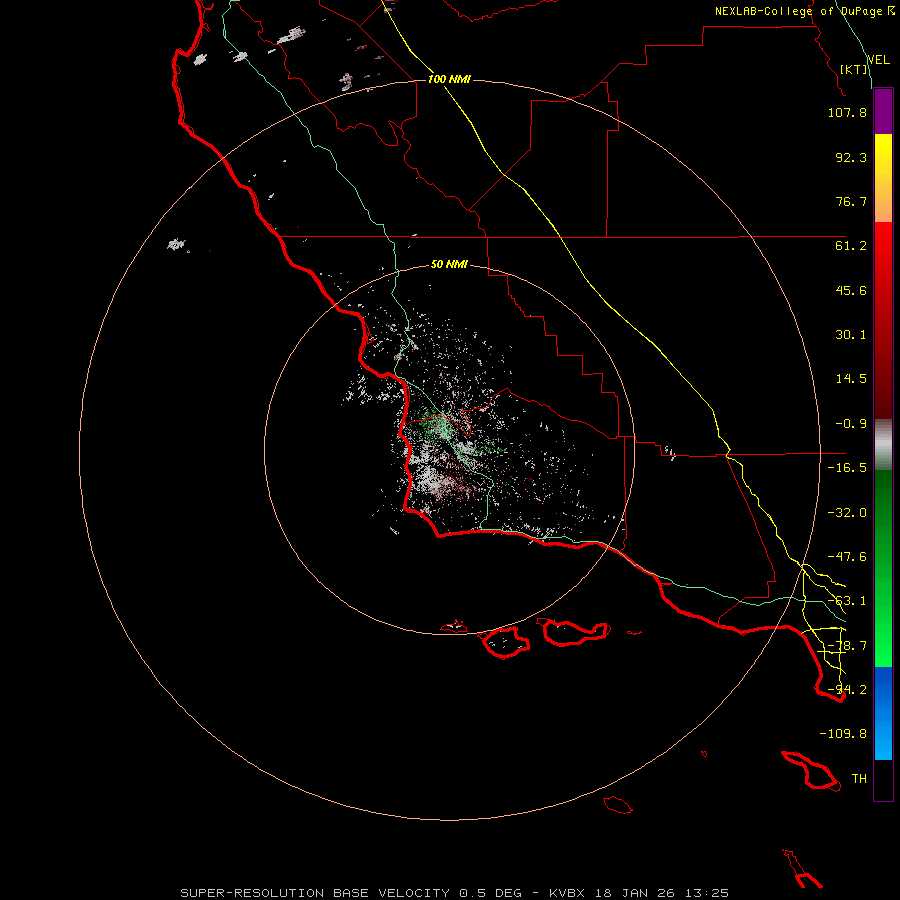Select the 92.3 velocity scale value

(x=851, y=157)
